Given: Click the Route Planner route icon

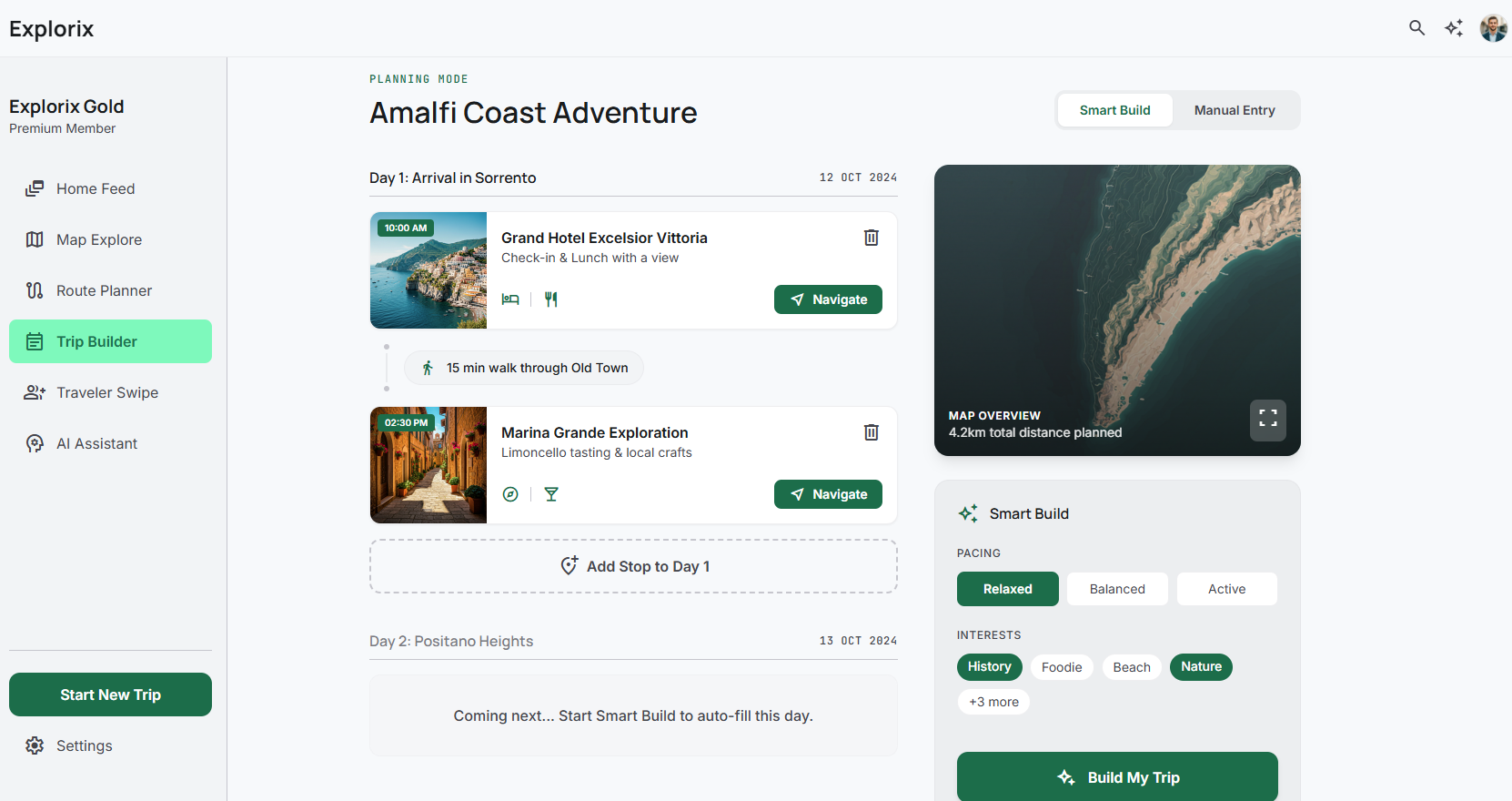Looking at the screenshot, I should pos(35,290).
